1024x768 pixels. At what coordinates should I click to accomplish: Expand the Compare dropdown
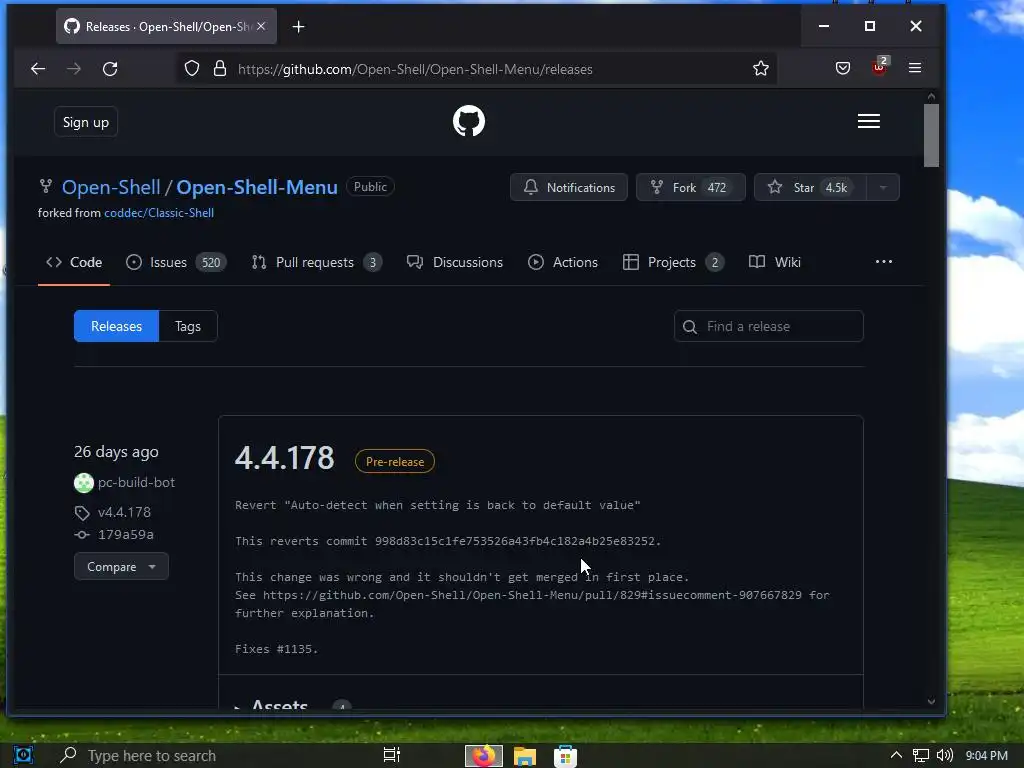tap(121, 566)
